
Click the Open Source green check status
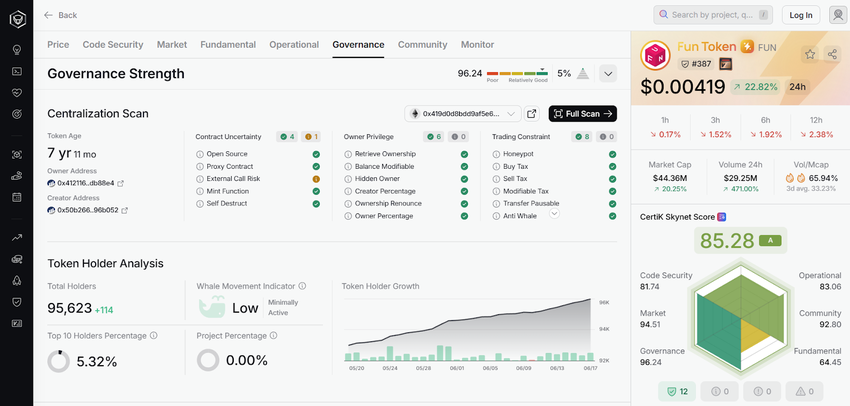click(316, 154)
